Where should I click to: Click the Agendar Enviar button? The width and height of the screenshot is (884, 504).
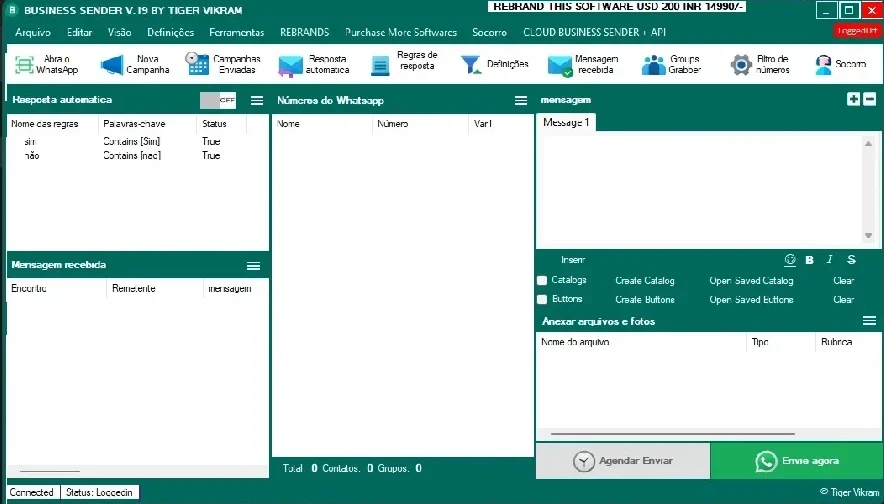tap(623, 461)
